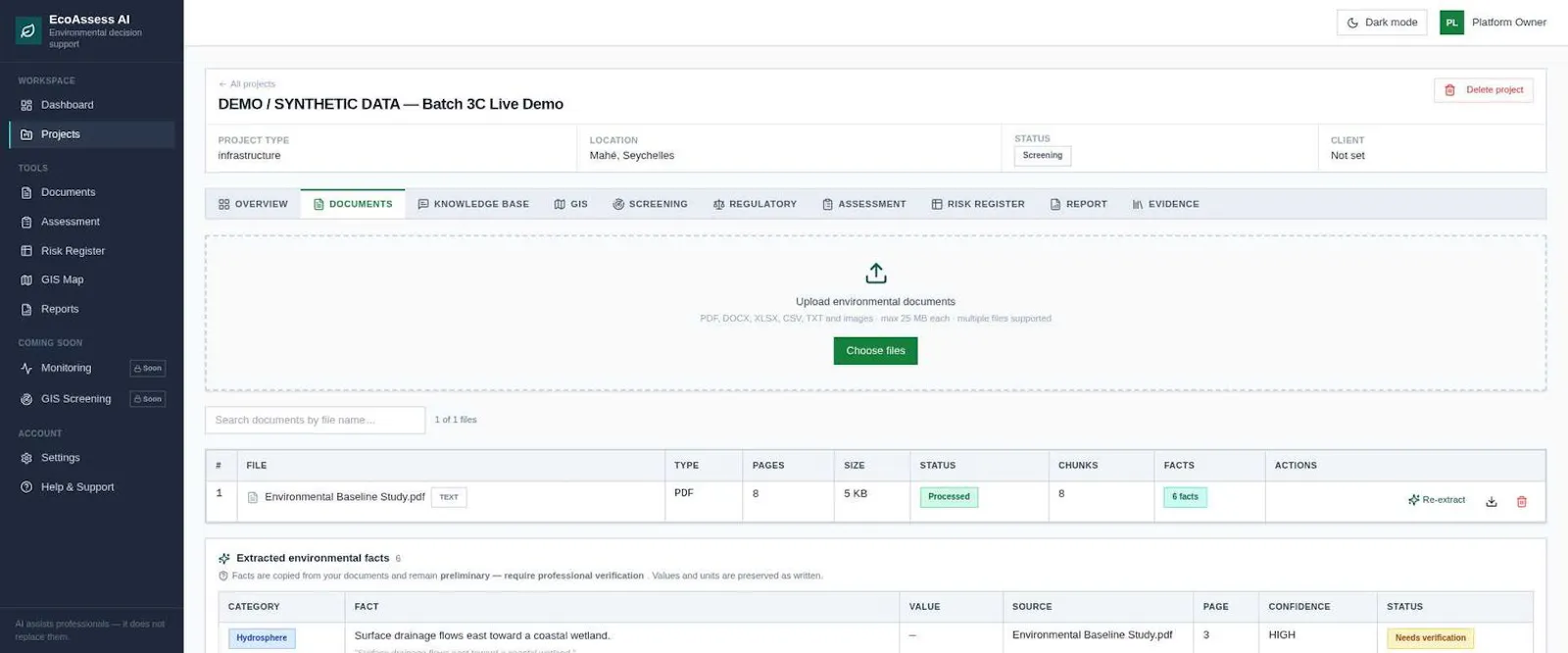Screen dimensions: 1568x653
Task: Open the Risk Register tab
Action: click(978, 204)
